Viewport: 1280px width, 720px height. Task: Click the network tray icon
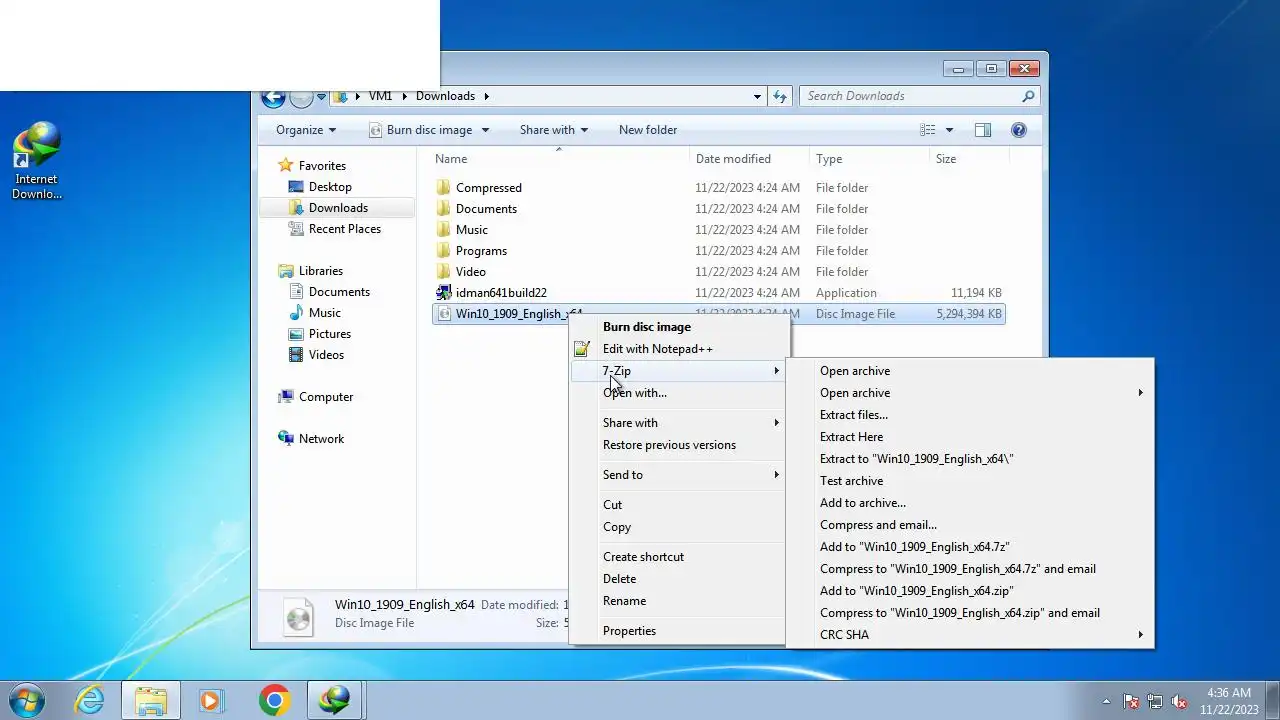1155,701
